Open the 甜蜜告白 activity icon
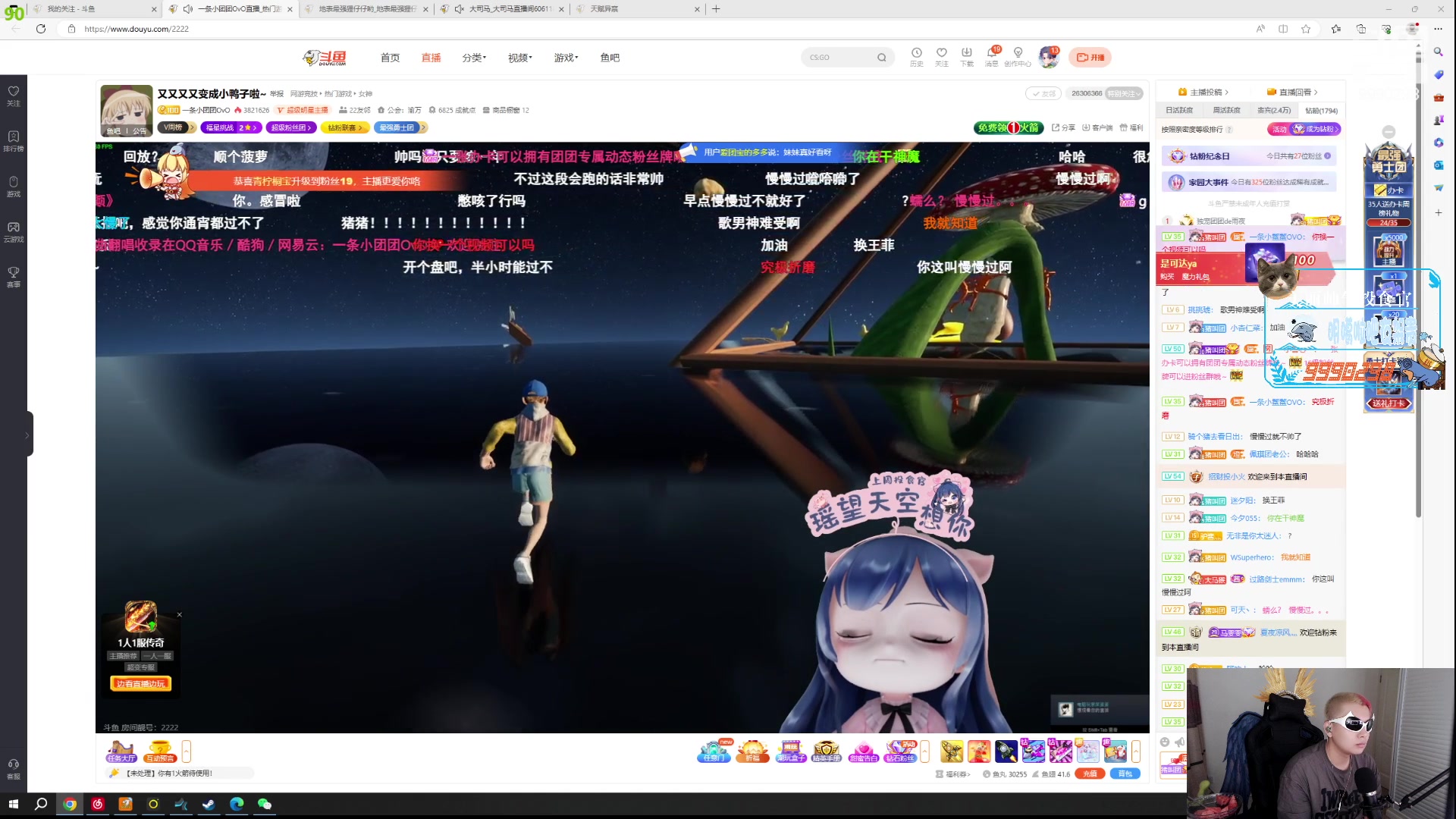The image size is (1456, 819). 864,751
